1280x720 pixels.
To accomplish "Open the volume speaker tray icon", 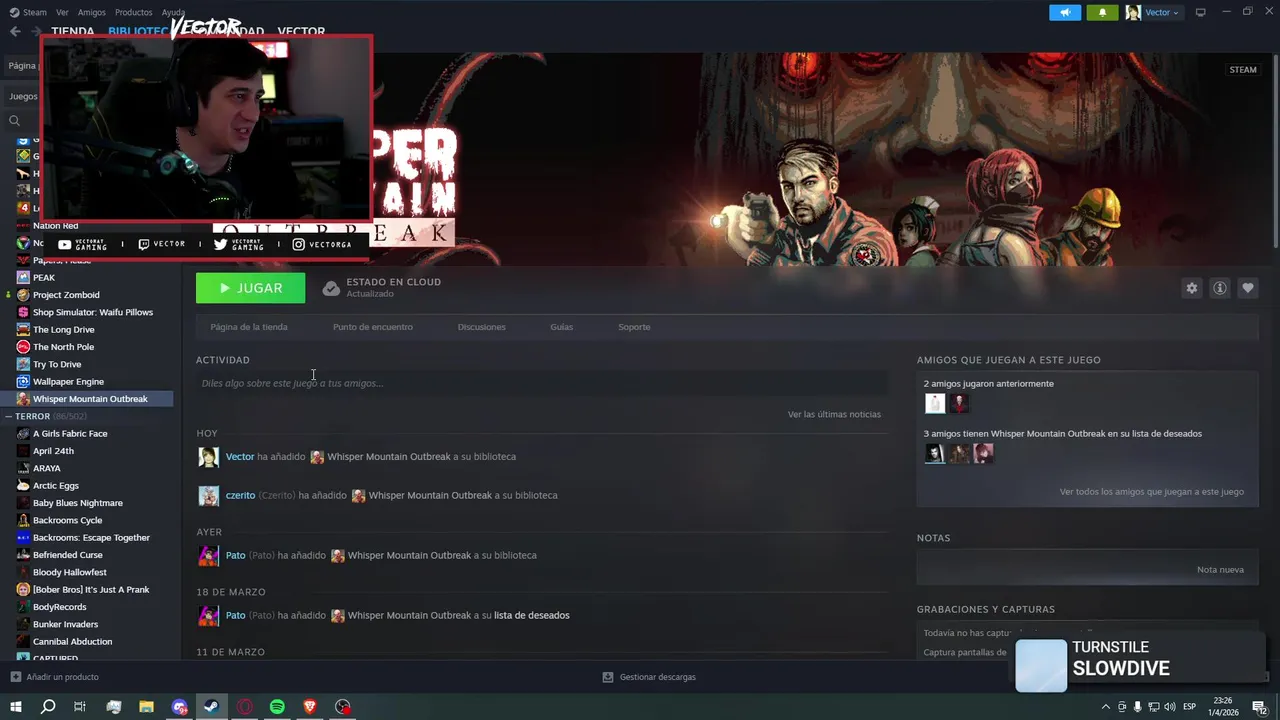I will click(x=1169, y=707).
